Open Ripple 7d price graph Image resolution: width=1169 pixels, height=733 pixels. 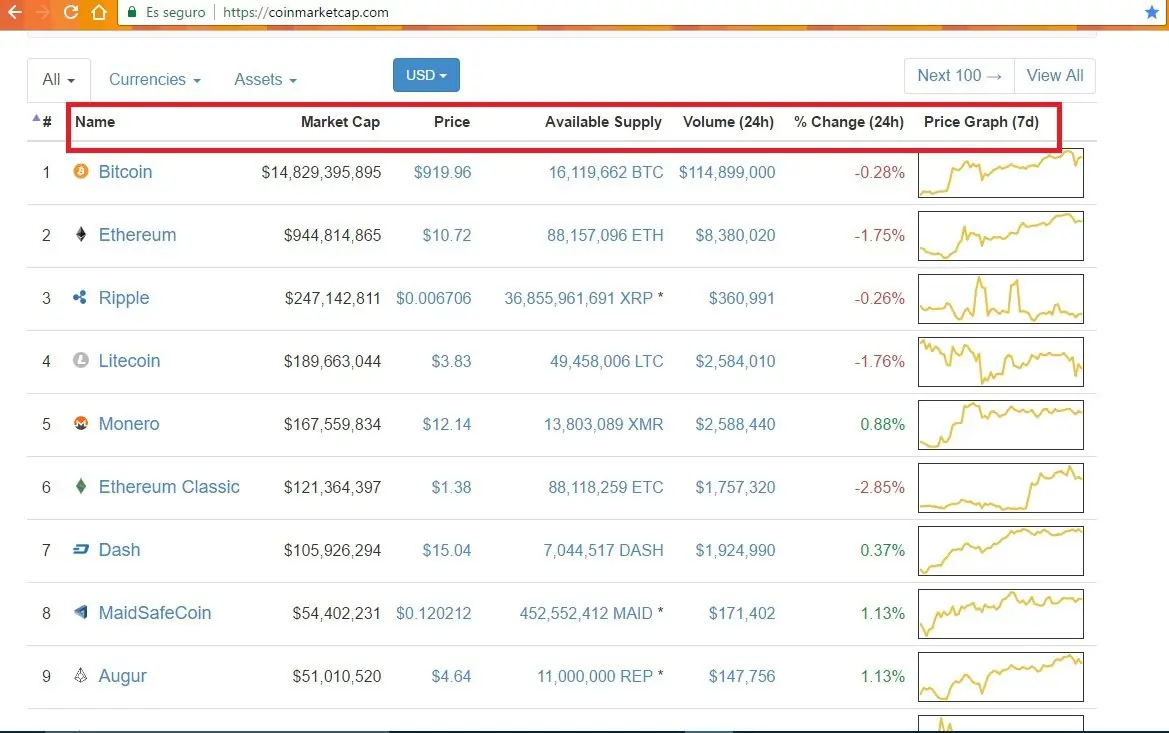pos(1001,299)
